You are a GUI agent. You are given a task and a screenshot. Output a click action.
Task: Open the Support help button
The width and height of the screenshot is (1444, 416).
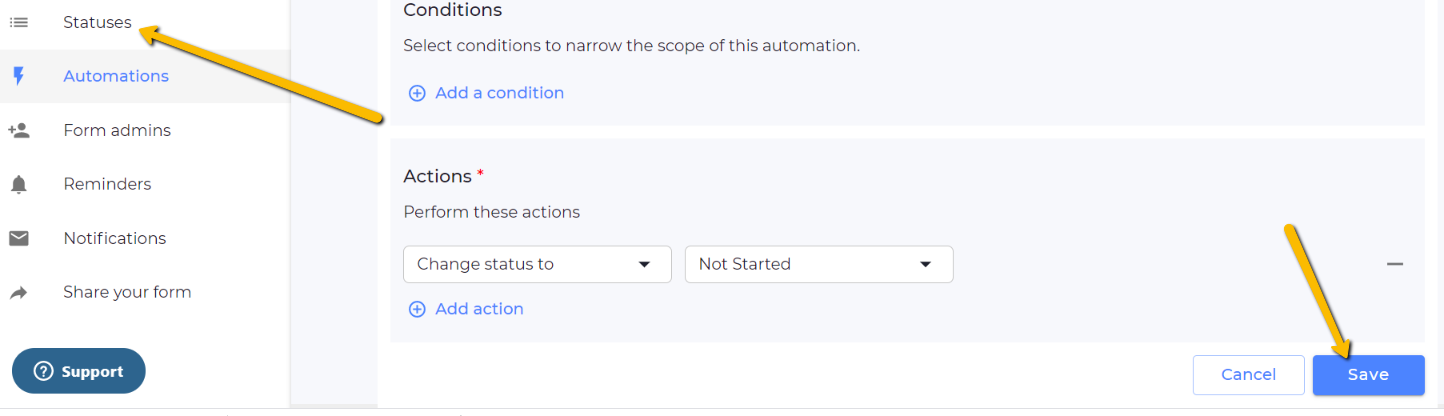click(79, 371)
